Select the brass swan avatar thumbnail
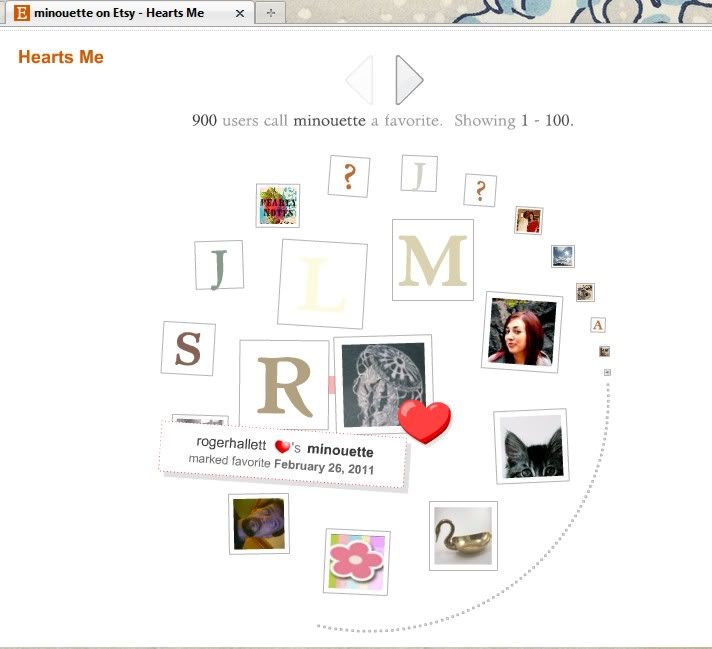This screenshot has width=712, height=649. 463,536
